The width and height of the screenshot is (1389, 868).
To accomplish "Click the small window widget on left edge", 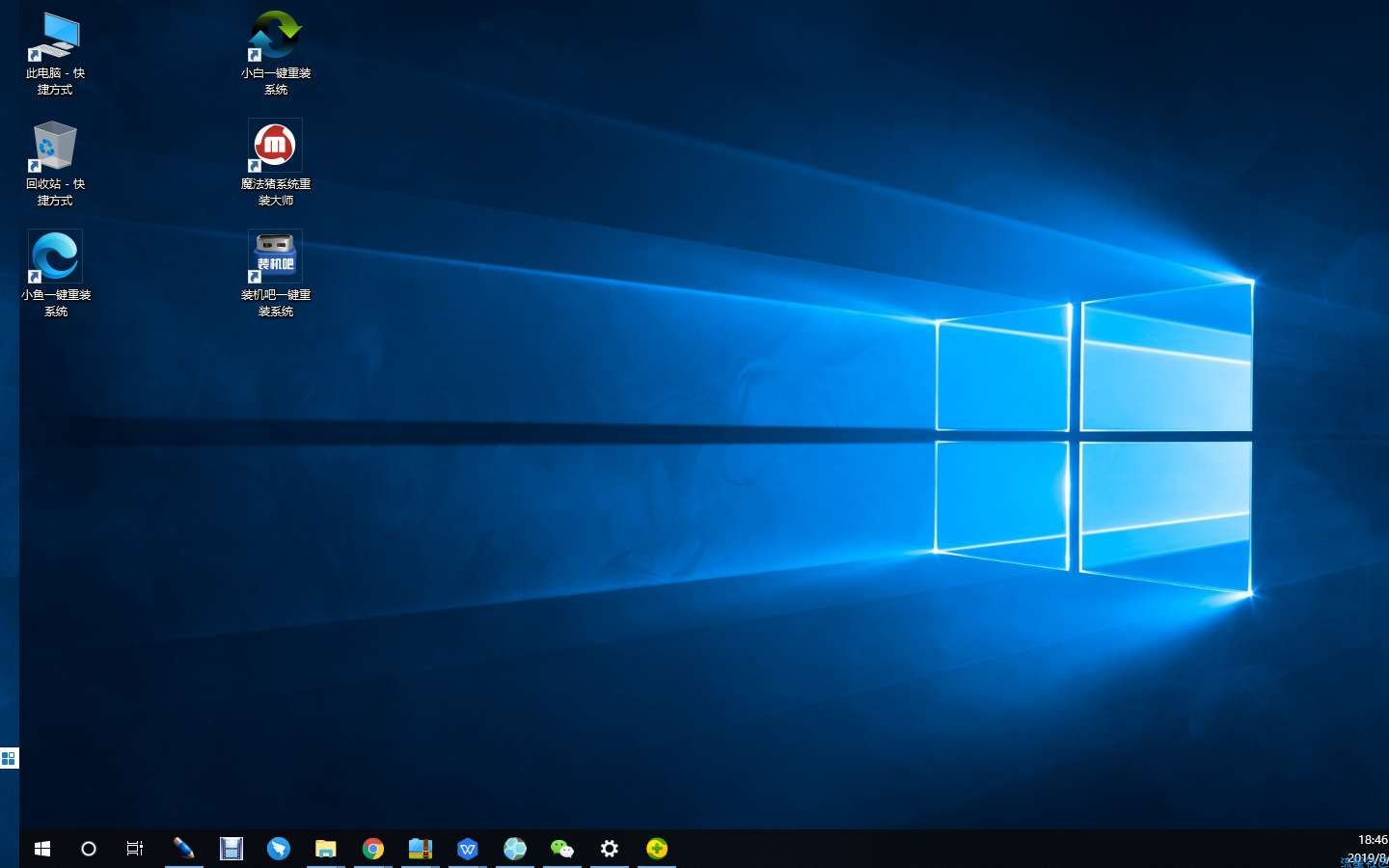I will pos(9,758).
